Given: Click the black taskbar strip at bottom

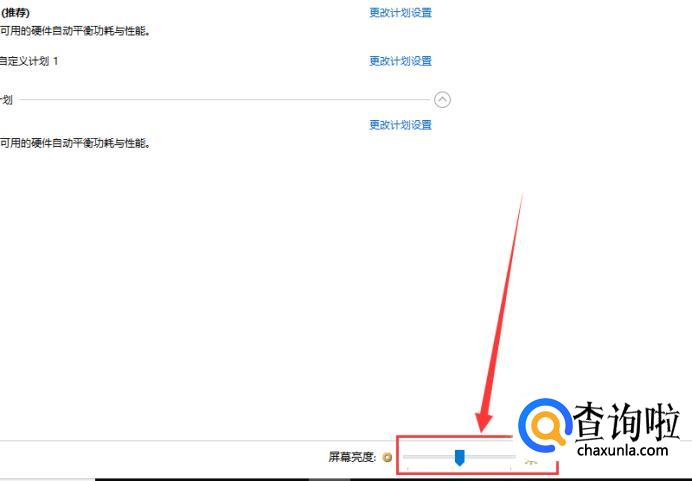Looking at the screenshot, I should point(393,479).
